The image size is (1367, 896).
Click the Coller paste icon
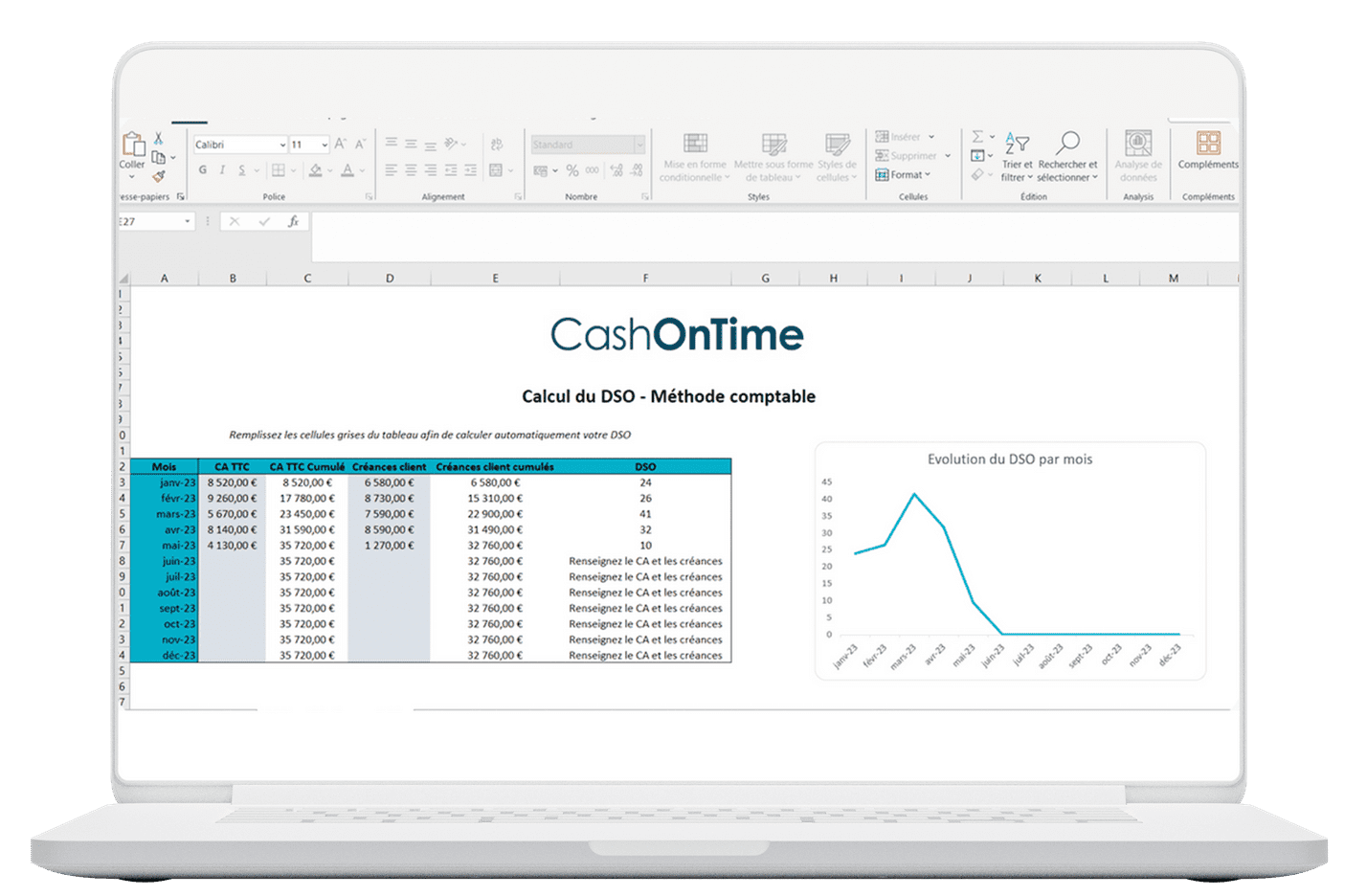coord(132,144)
